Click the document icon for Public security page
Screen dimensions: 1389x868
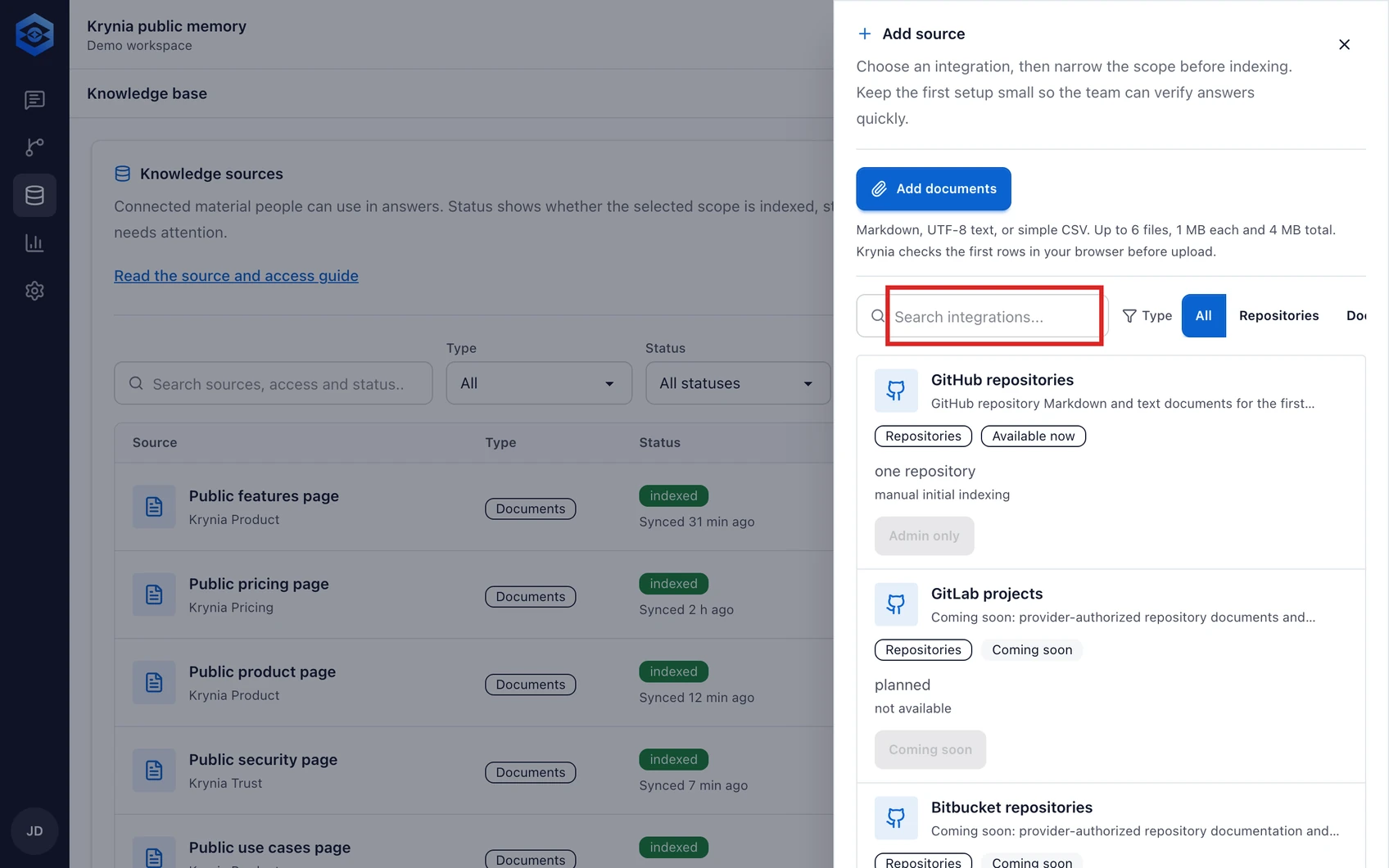point(154,771)
